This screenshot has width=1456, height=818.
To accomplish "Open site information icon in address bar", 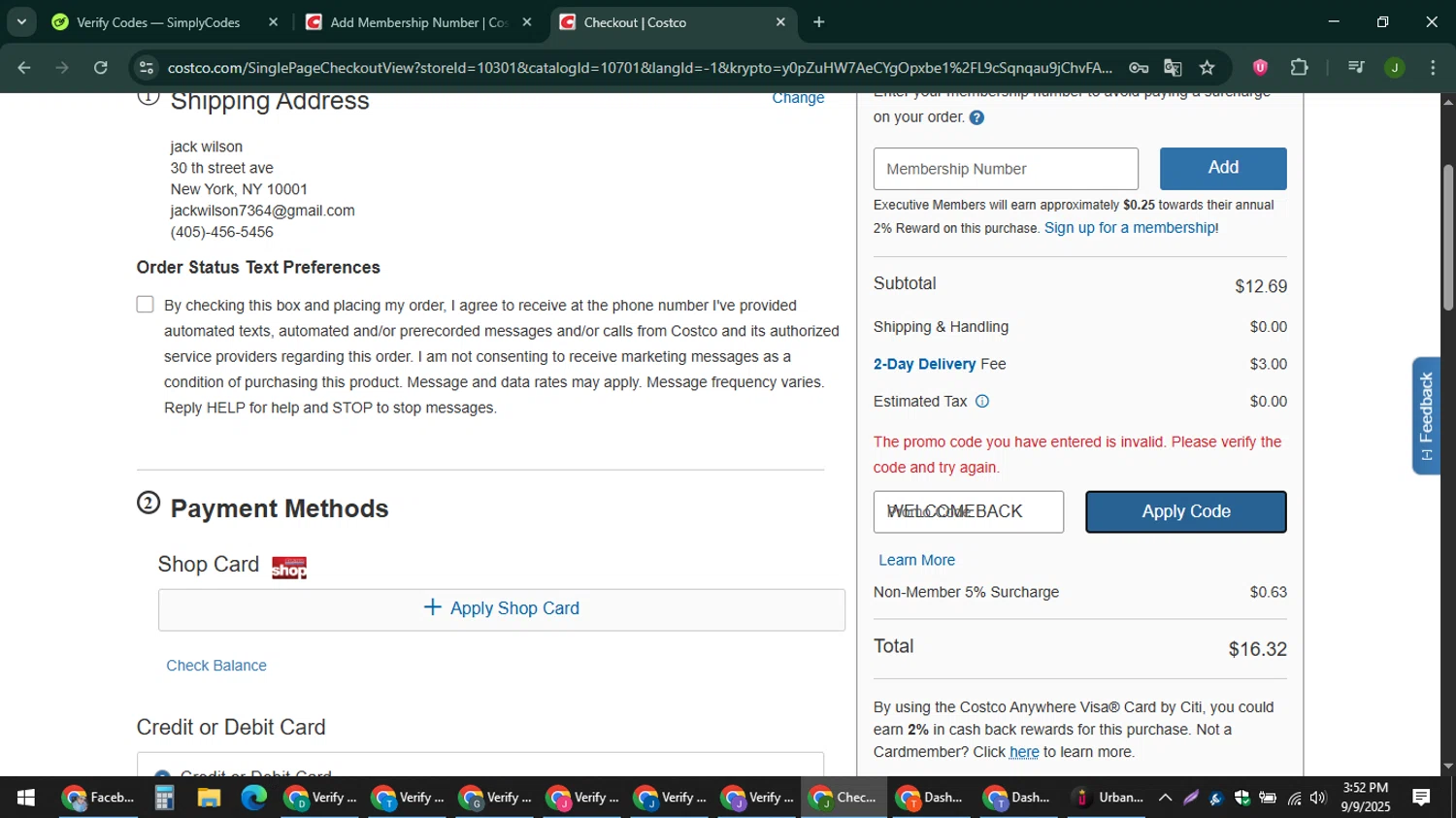I will [x=147, y=67].
